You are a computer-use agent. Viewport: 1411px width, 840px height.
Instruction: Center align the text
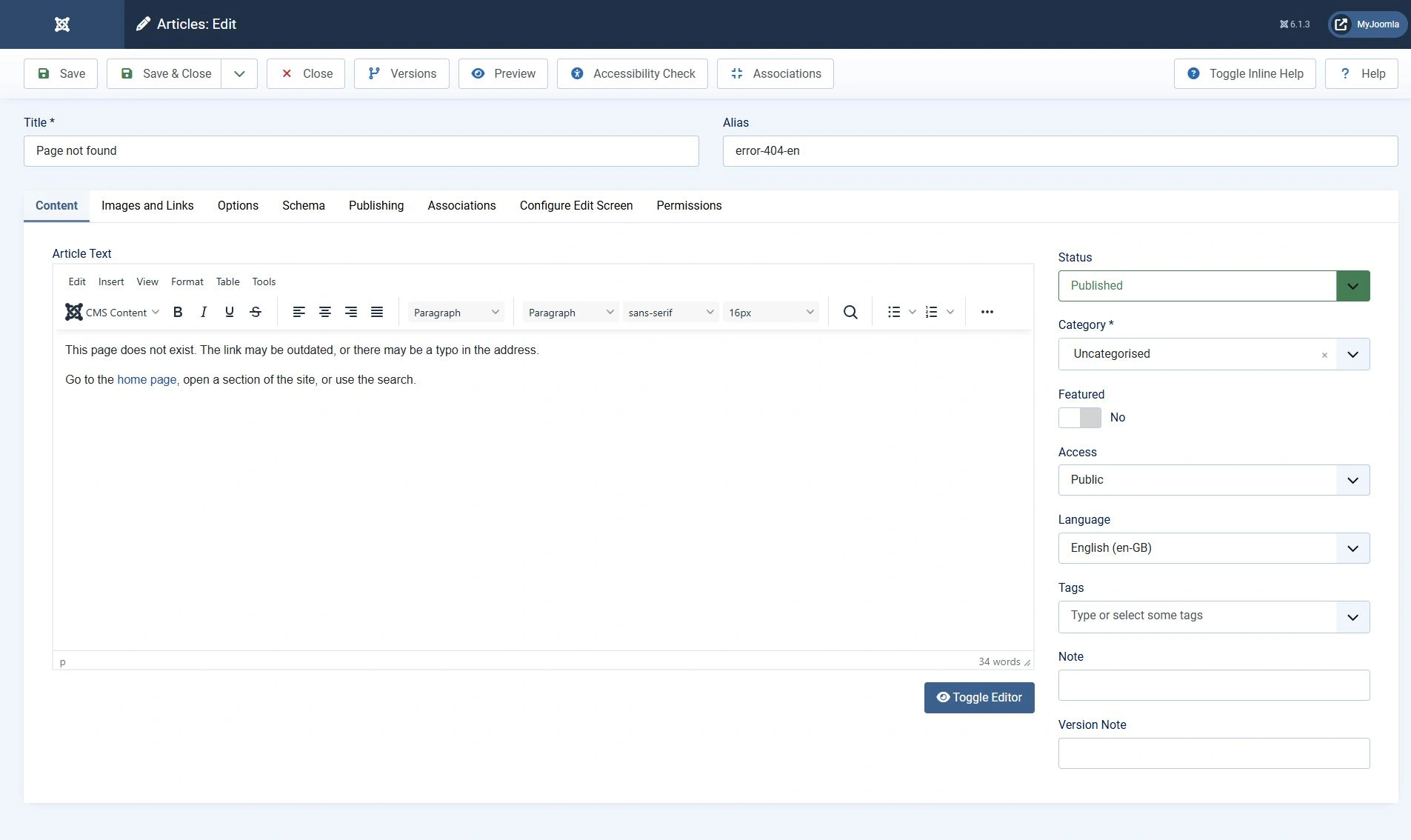(x=325, y=313)
